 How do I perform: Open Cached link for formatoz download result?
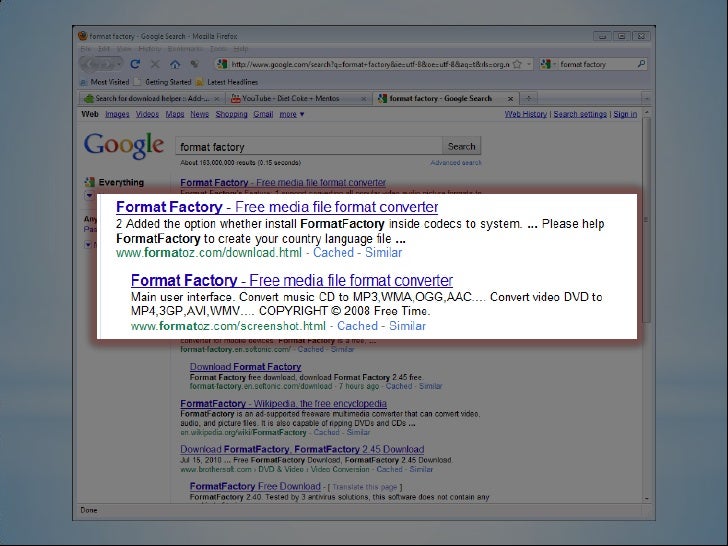(333, 253)
